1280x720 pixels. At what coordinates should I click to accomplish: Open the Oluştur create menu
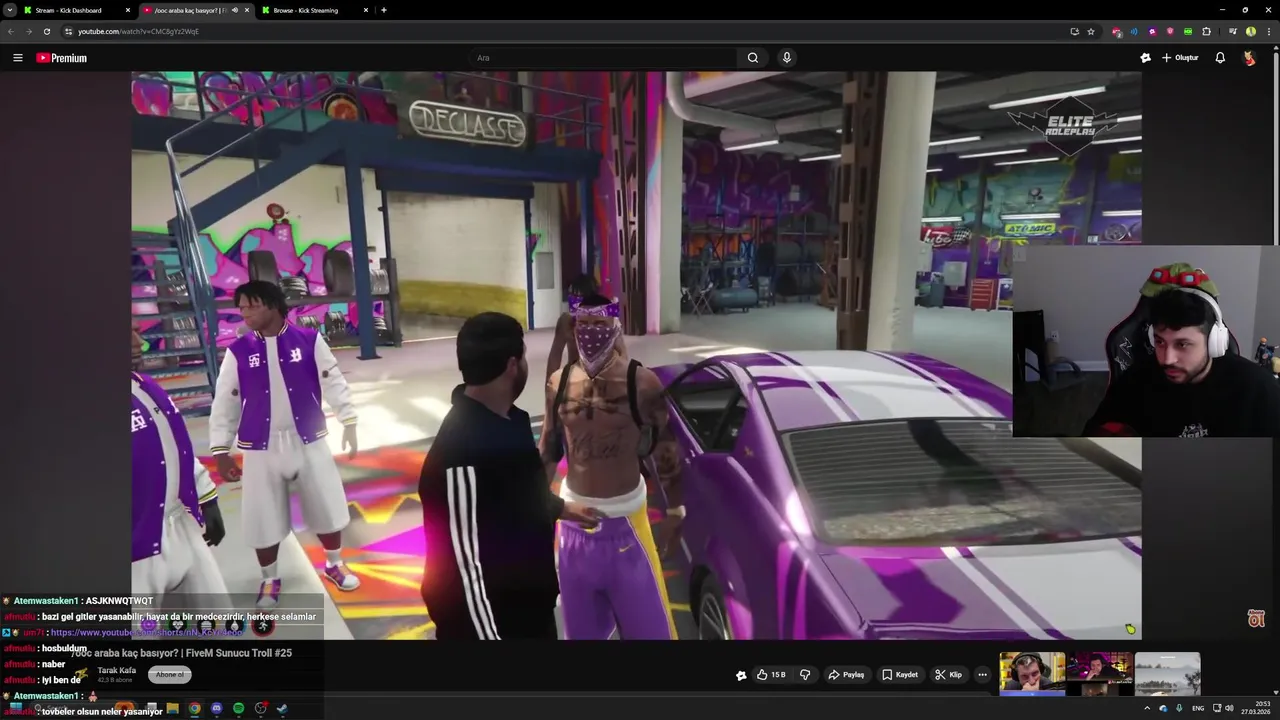point(1180,58)
